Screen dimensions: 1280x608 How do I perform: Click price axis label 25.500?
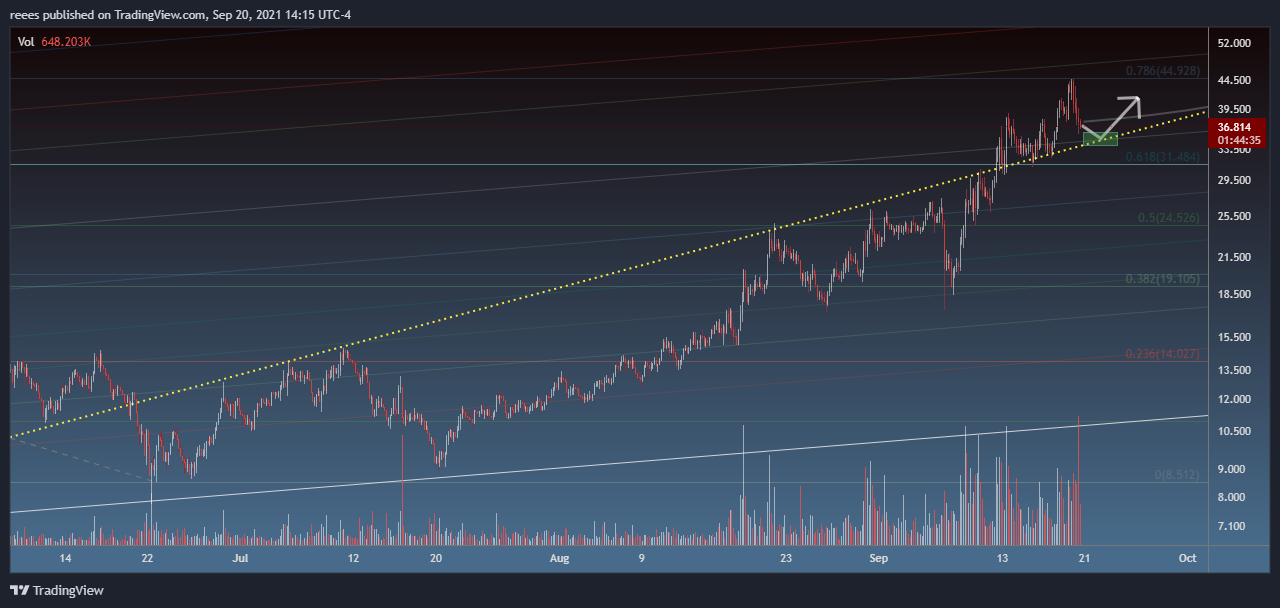pyautogui.click(x=1234, y=217)
